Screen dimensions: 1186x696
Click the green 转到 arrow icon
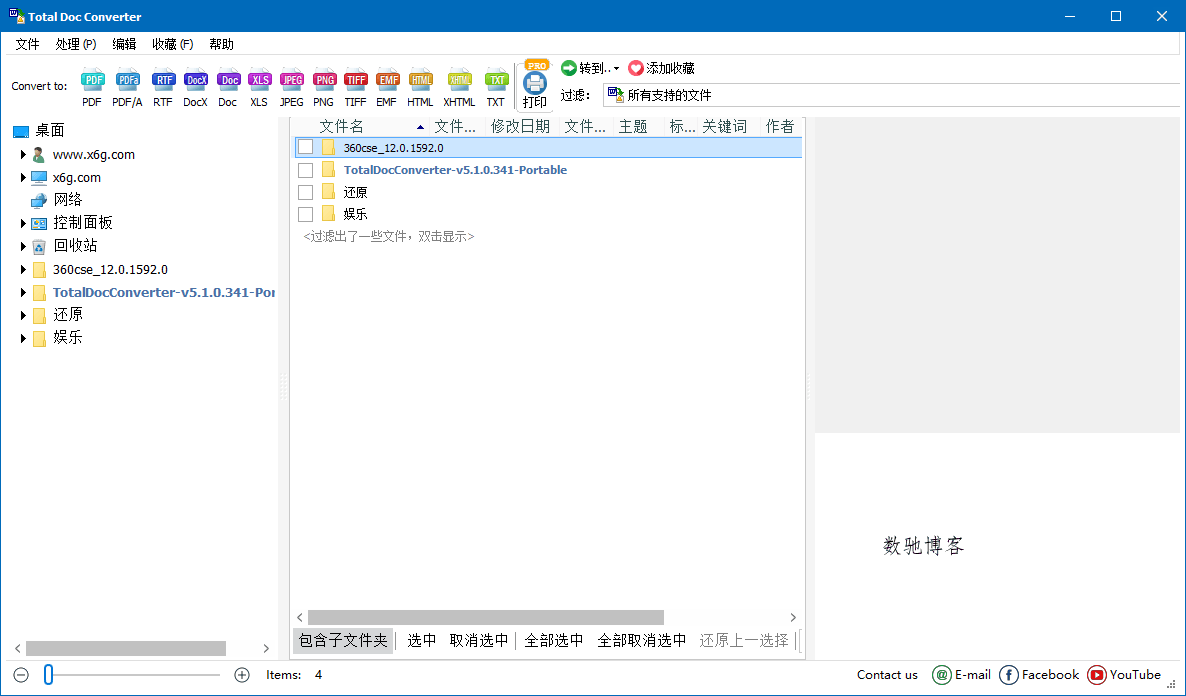tap(569, 68)
